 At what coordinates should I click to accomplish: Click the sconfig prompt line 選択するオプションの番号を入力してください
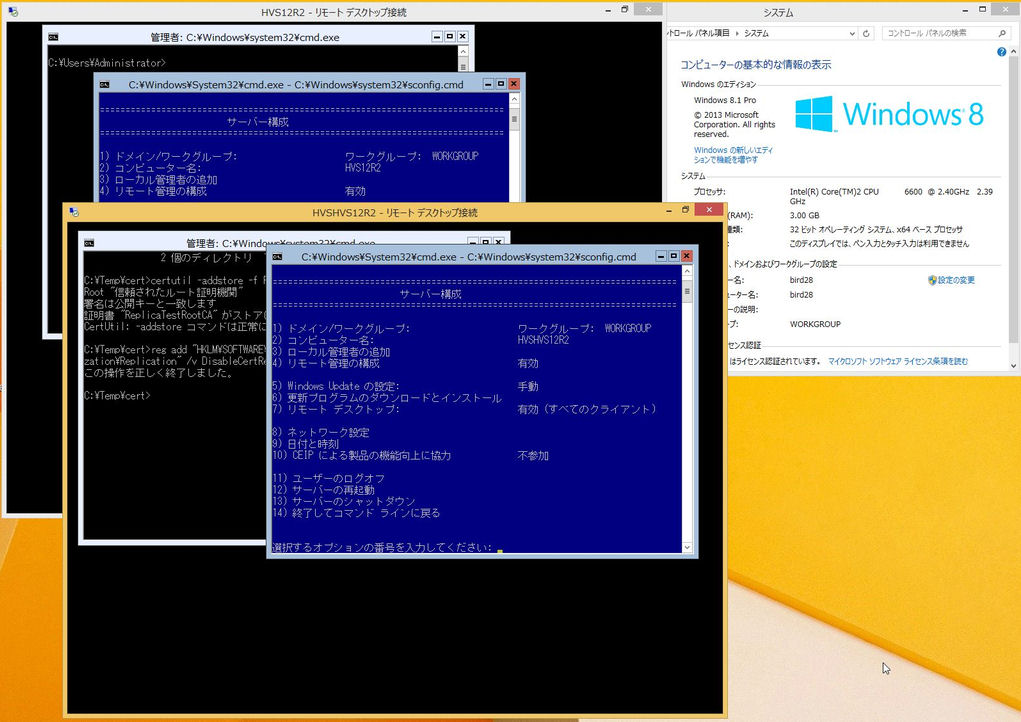tap(382, 547)
